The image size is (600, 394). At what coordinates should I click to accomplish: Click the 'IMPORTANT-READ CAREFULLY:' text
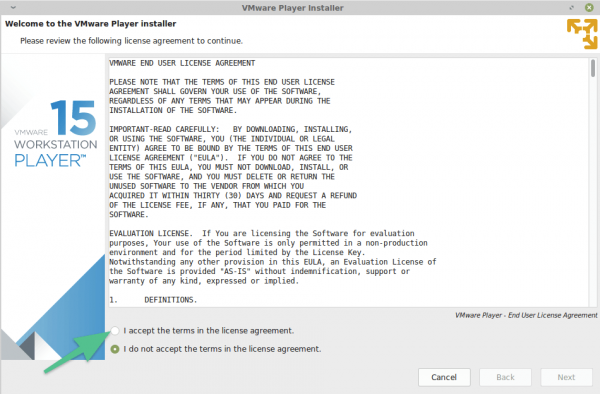pyautogui.click(x=164, y=129)
